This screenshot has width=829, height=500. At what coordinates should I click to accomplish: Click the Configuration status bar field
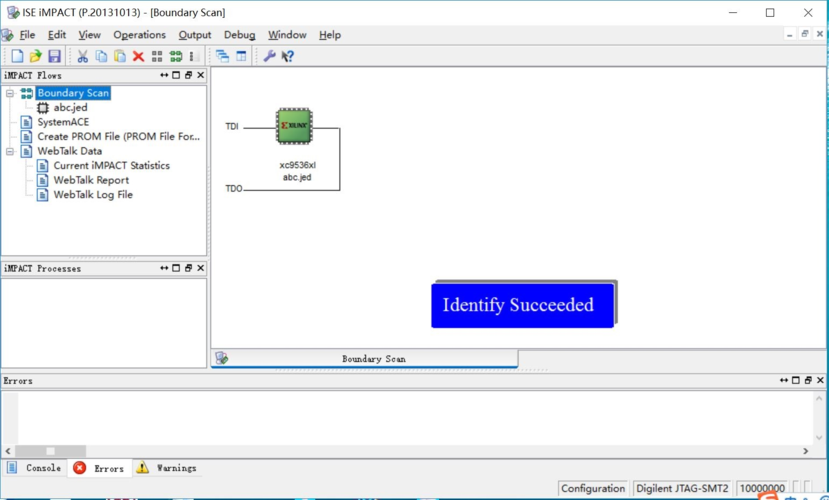tap(593, 488)
